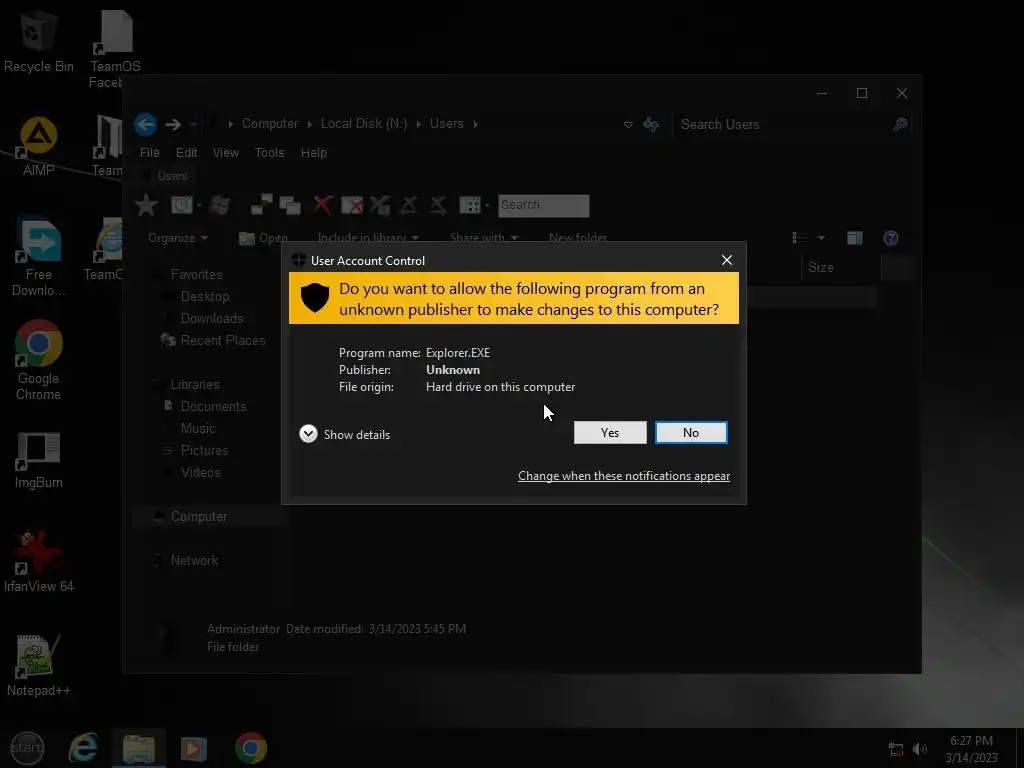
Task: Open the Organize dropdown
Action: click(x=178, y=238)
